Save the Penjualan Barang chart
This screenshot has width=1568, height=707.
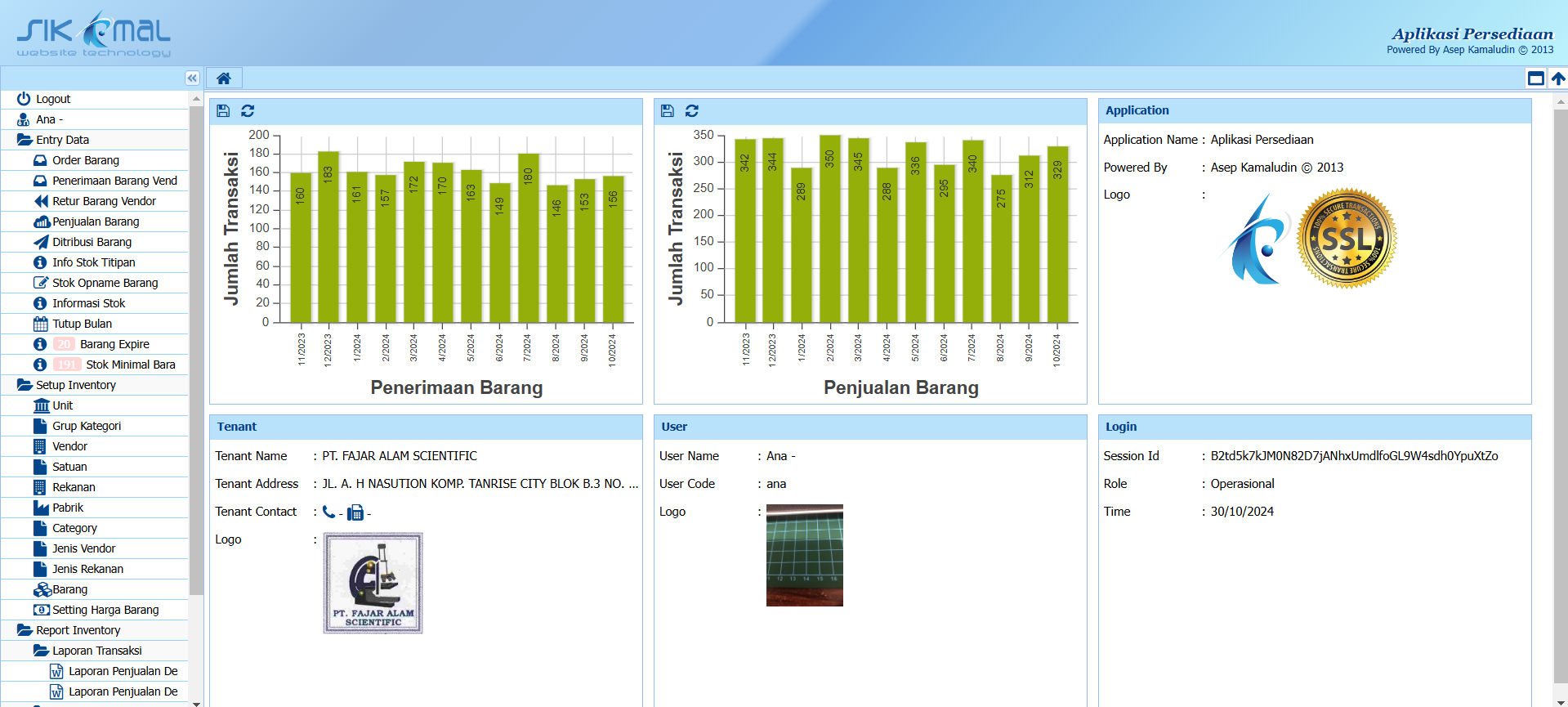click(x=668, y=110)
